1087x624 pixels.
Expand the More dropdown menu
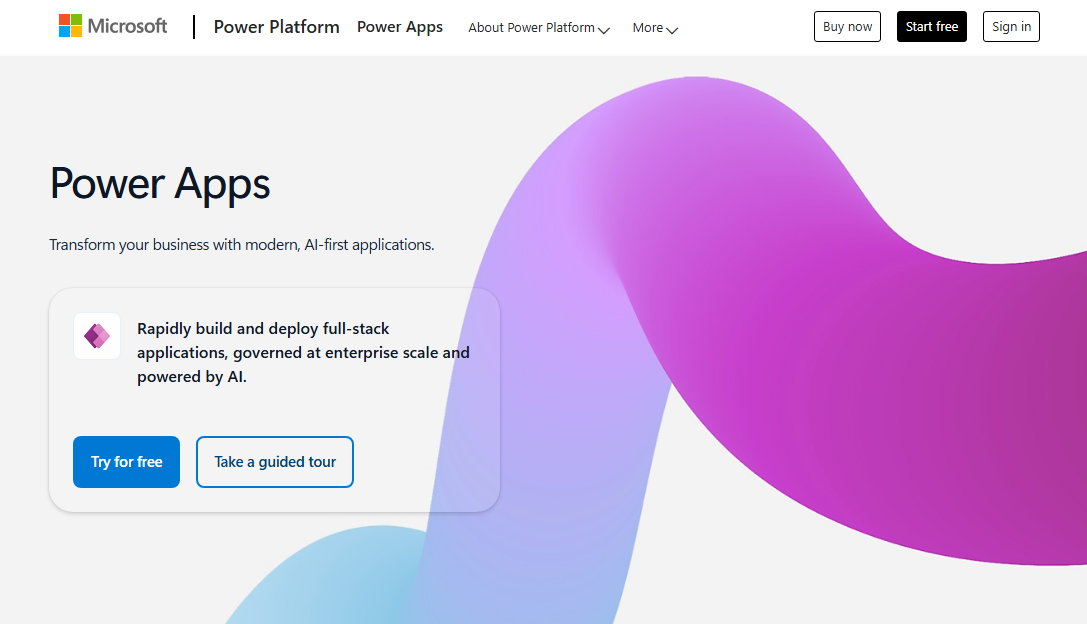[655, 28]
